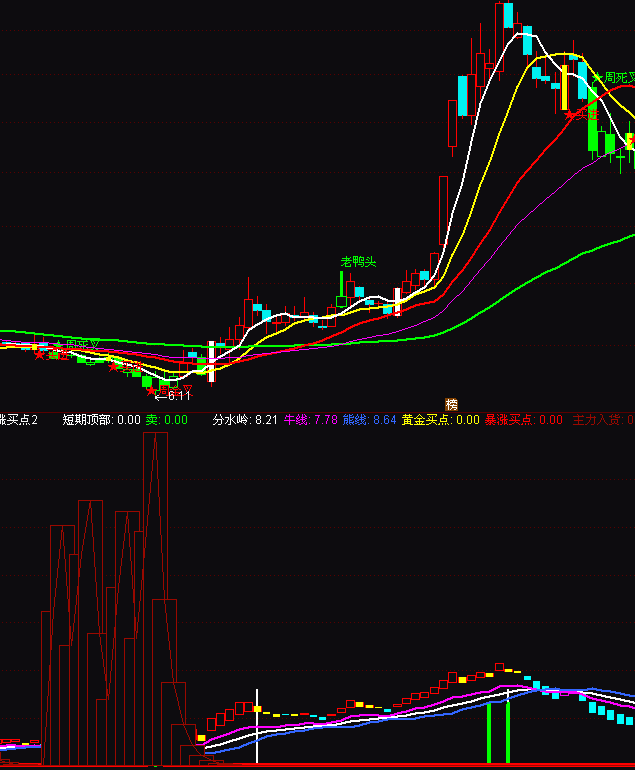635x770 pixels.
Task: Click the 榜 badge icon below chart
Action: (x=451, y=404)
